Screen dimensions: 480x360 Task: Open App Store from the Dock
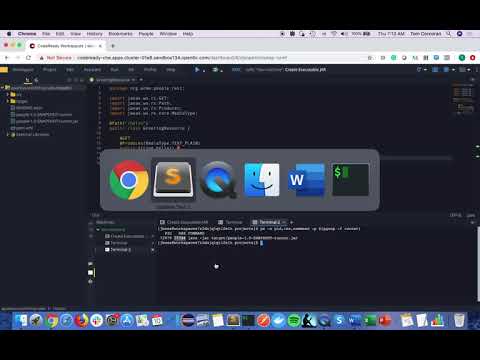click(127, 320)
